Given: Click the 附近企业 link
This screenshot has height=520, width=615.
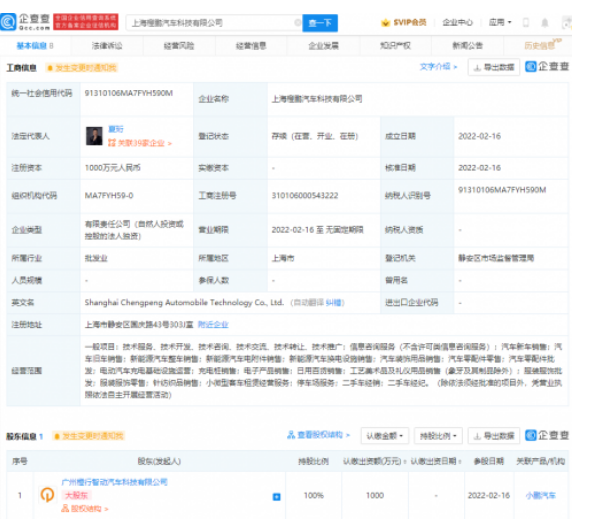Looking at the screenshot, I should point(213,324).
